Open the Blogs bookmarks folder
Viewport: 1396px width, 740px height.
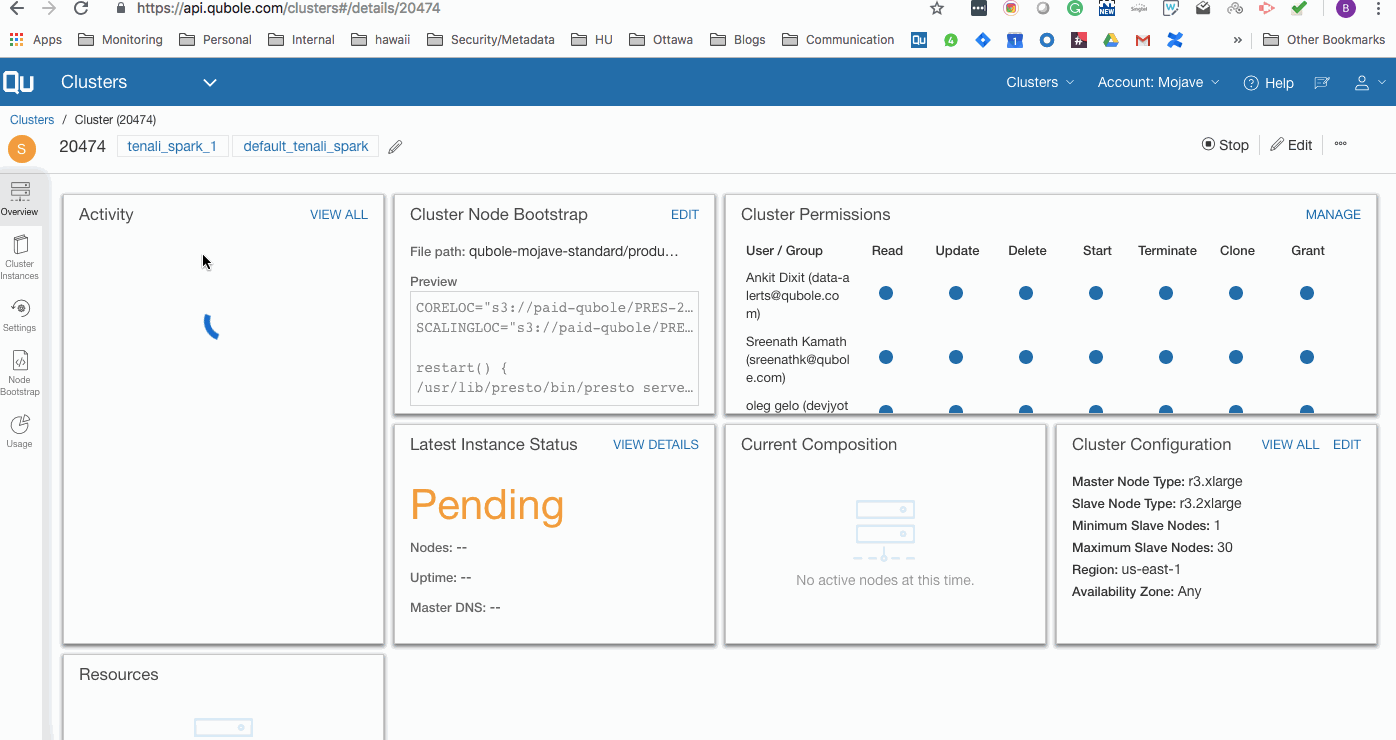click(x=737, y=40)
